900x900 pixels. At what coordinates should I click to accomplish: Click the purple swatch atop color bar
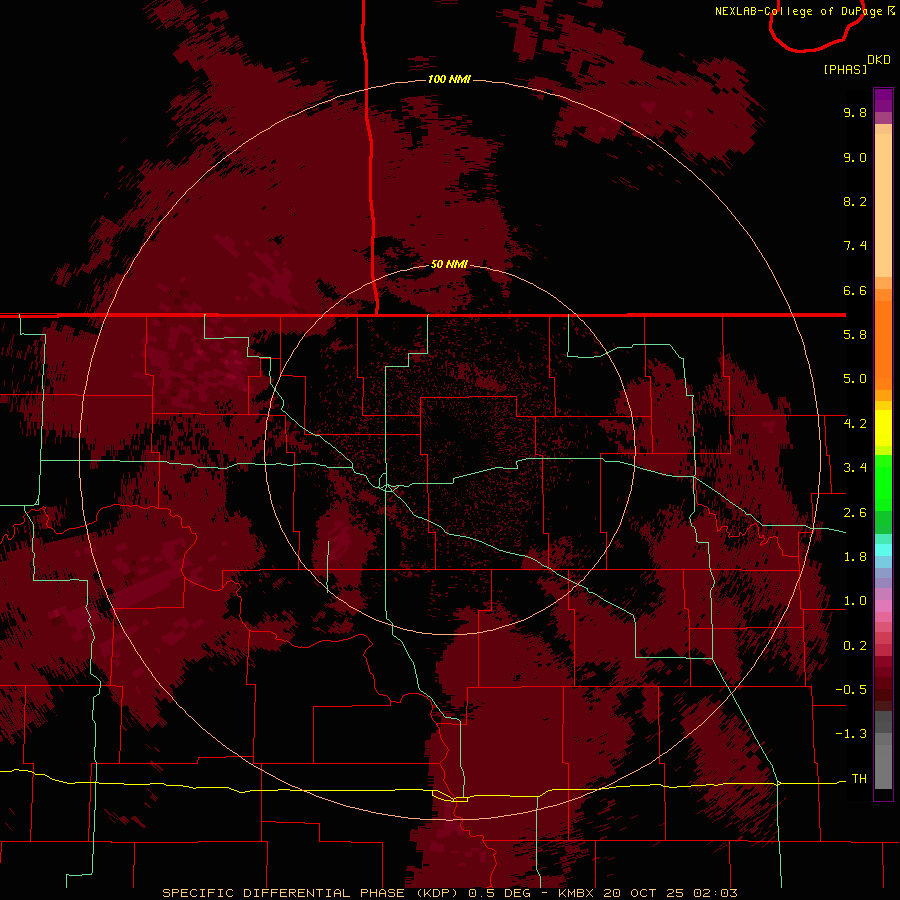point(883,101)
